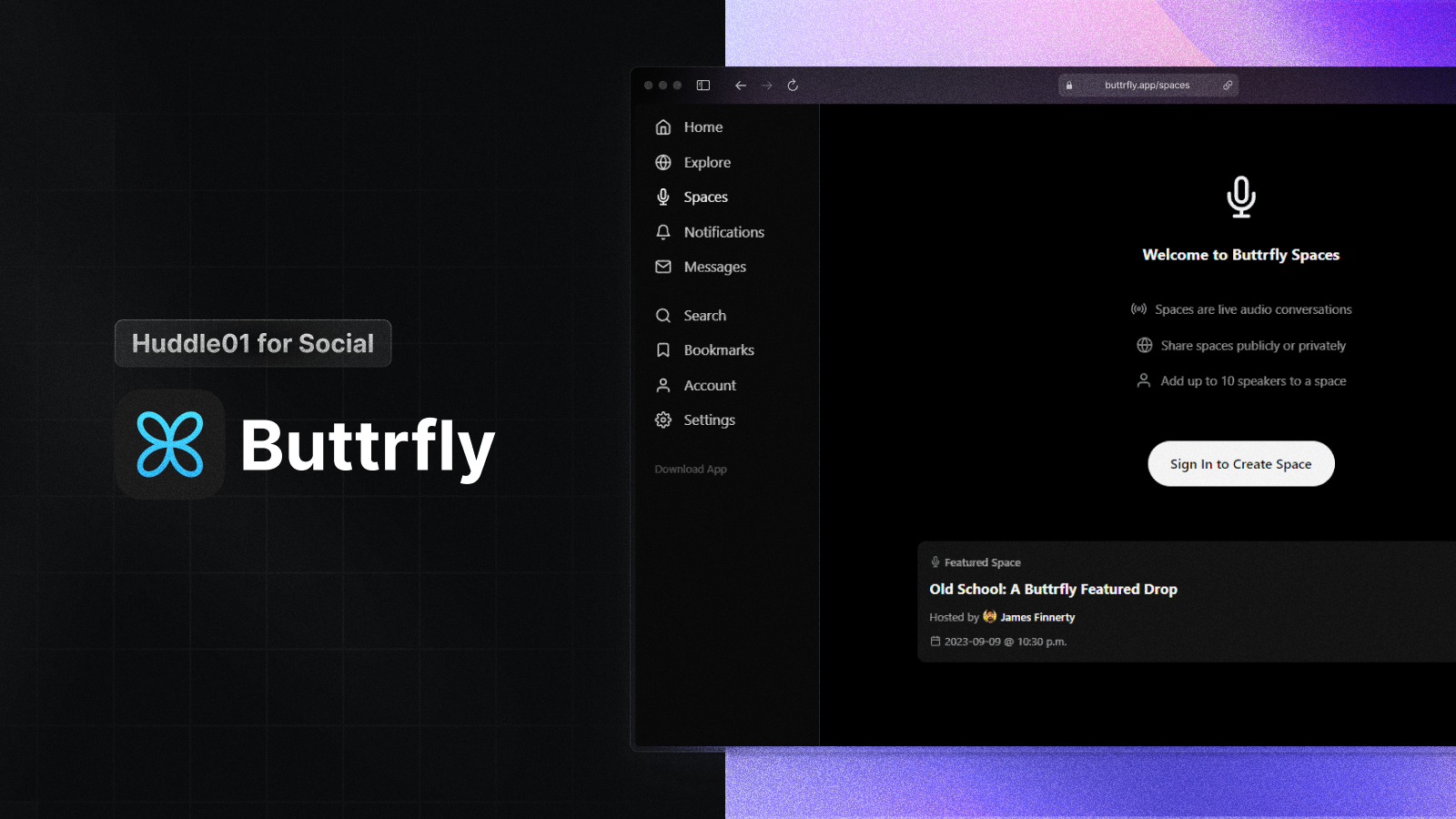Click the Explore globe icon
Screen dimensions: 1456x819
click(x=663, y=162)
